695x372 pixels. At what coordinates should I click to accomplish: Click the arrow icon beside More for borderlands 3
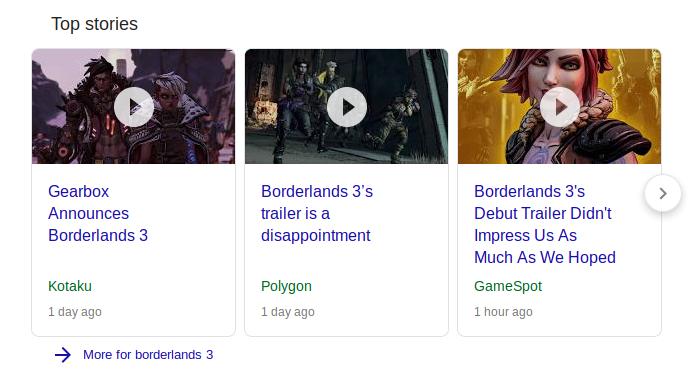point(62,355)
